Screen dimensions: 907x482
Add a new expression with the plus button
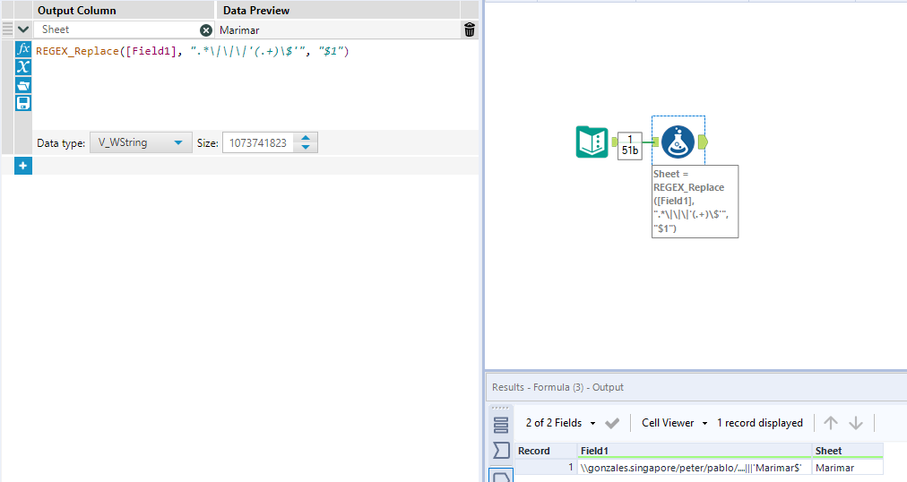(x=23, y=165)
